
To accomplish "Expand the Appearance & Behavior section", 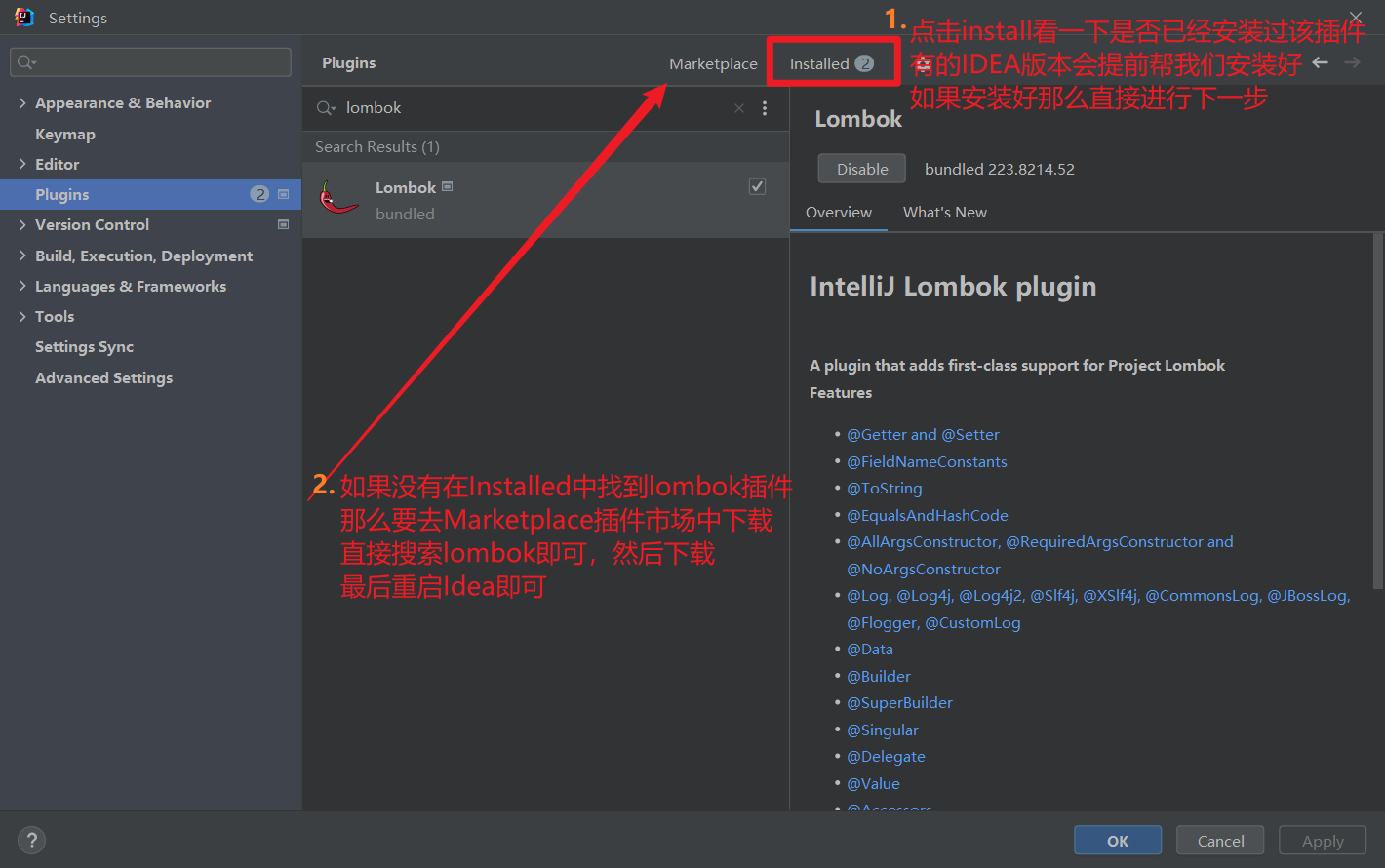I will pyautogui.click(x=22, y=102).
